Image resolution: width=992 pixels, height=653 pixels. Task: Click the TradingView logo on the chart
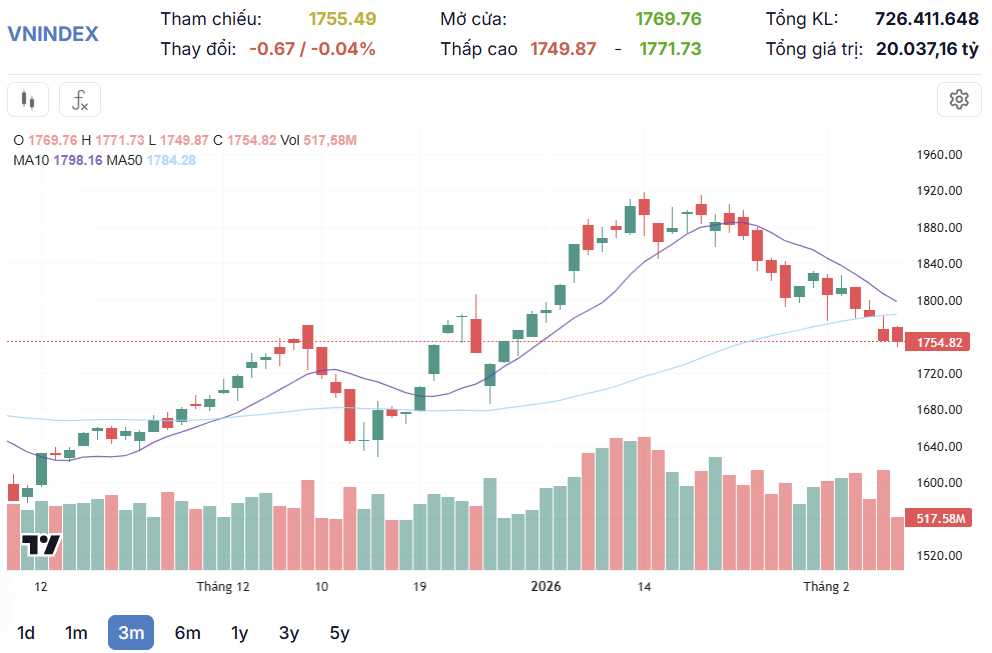point(41,545)
